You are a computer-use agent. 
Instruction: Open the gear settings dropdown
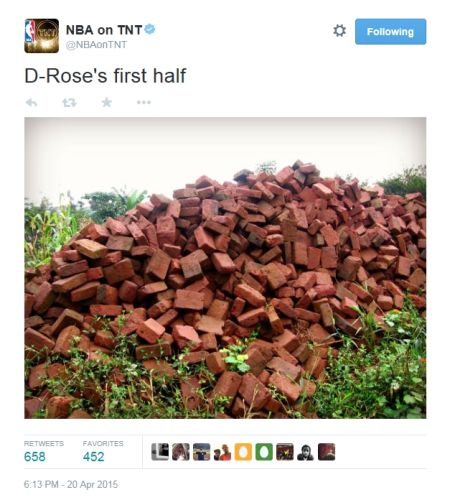(x=339, y=31)
